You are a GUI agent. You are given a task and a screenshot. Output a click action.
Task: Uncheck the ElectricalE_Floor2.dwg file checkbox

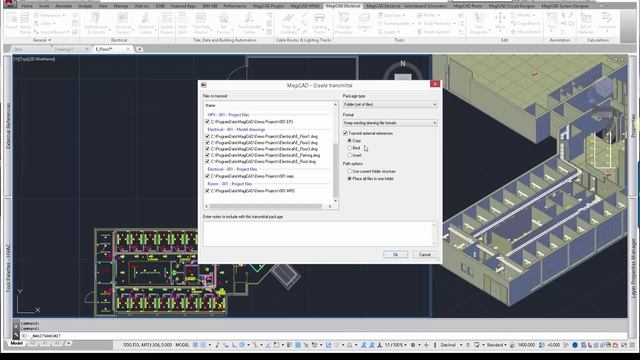(207, 143)
